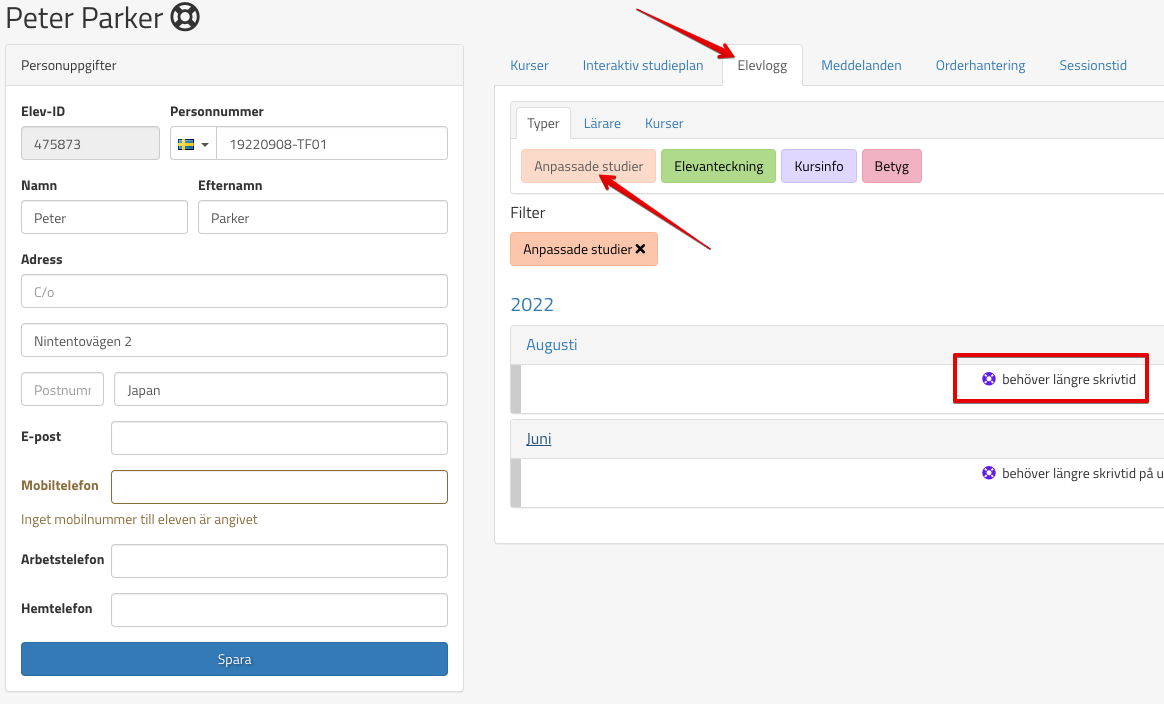The width and height of the screenshot is (1164, 704).
Task: Collapse the Augusti month section
Action: pyautogui.click(x=552, y=345)
